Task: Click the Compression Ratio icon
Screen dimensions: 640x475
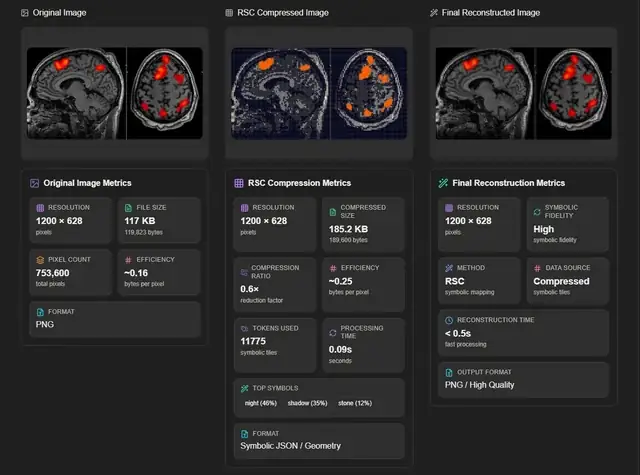Action: [x=244, y=268]
